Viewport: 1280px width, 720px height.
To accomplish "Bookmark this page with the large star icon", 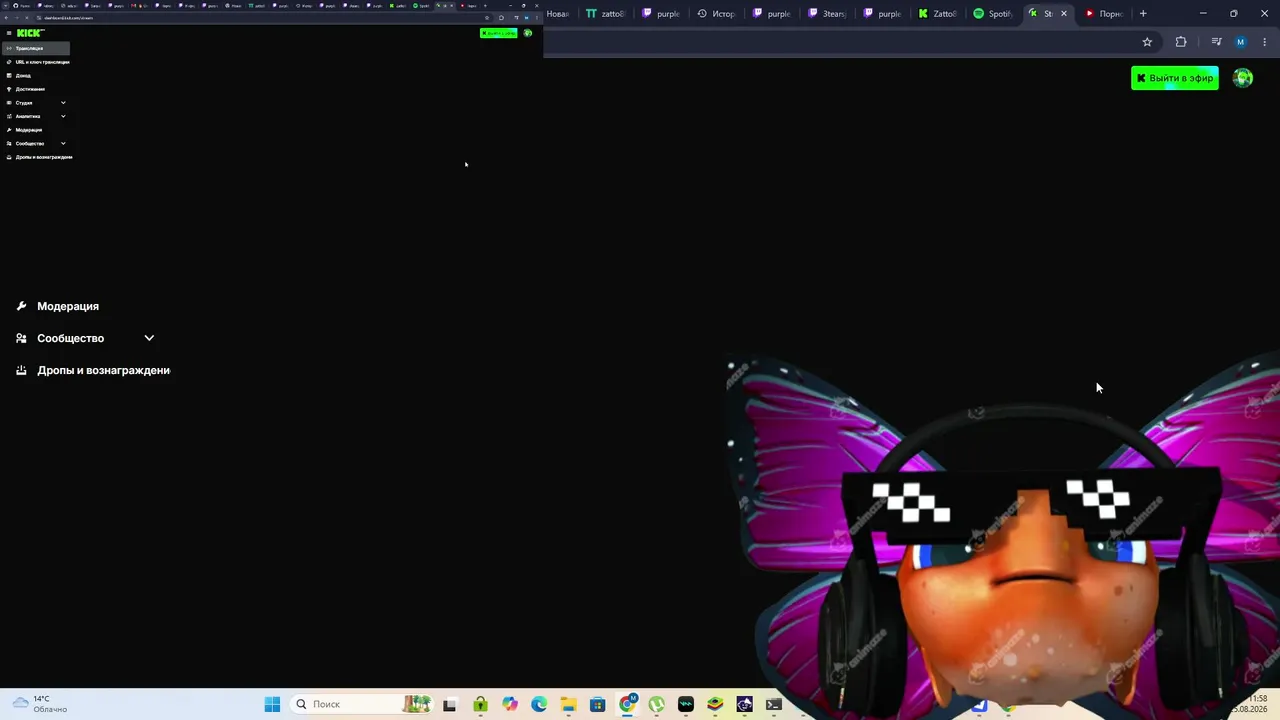I will (1147, 42).
